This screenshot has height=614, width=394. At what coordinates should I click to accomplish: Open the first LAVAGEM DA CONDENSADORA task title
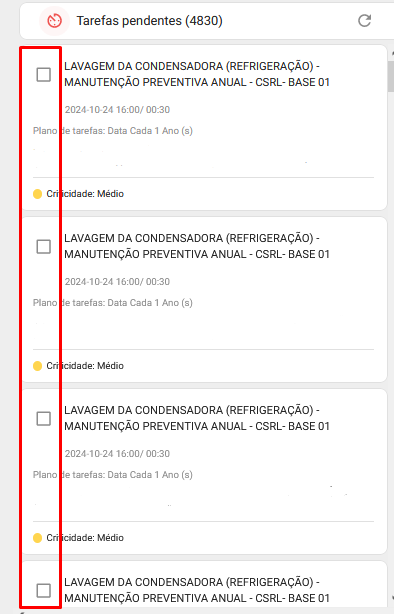(x=197, y=74)
